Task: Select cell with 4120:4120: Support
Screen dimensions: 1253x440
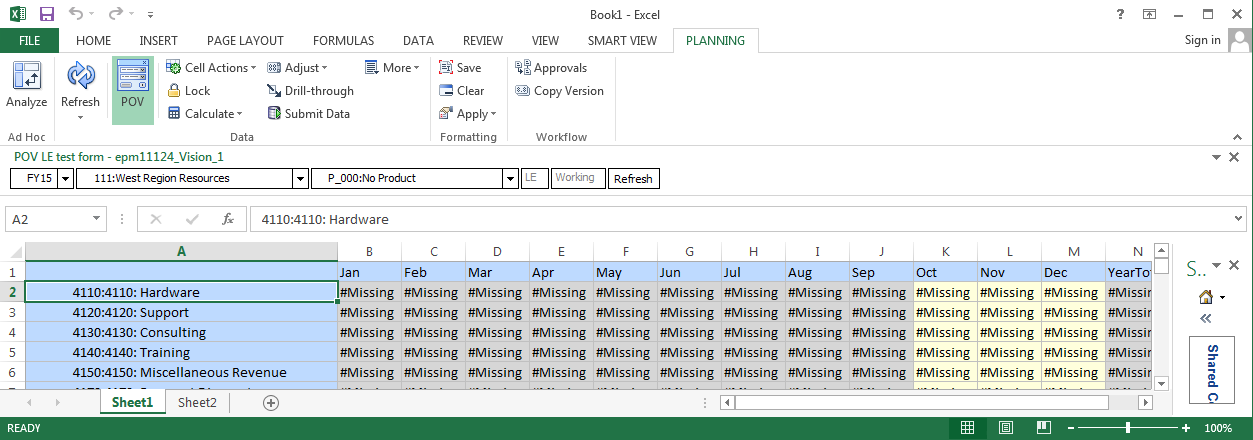Action: pyautogui.click(x=181, y=312)
